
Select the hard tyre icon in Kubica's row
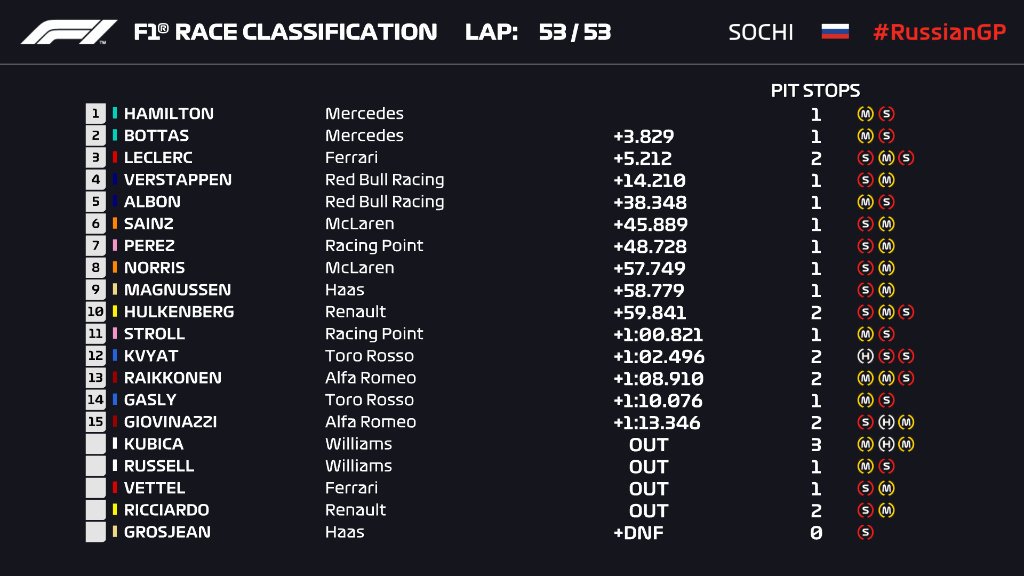(x=886, y=444)
